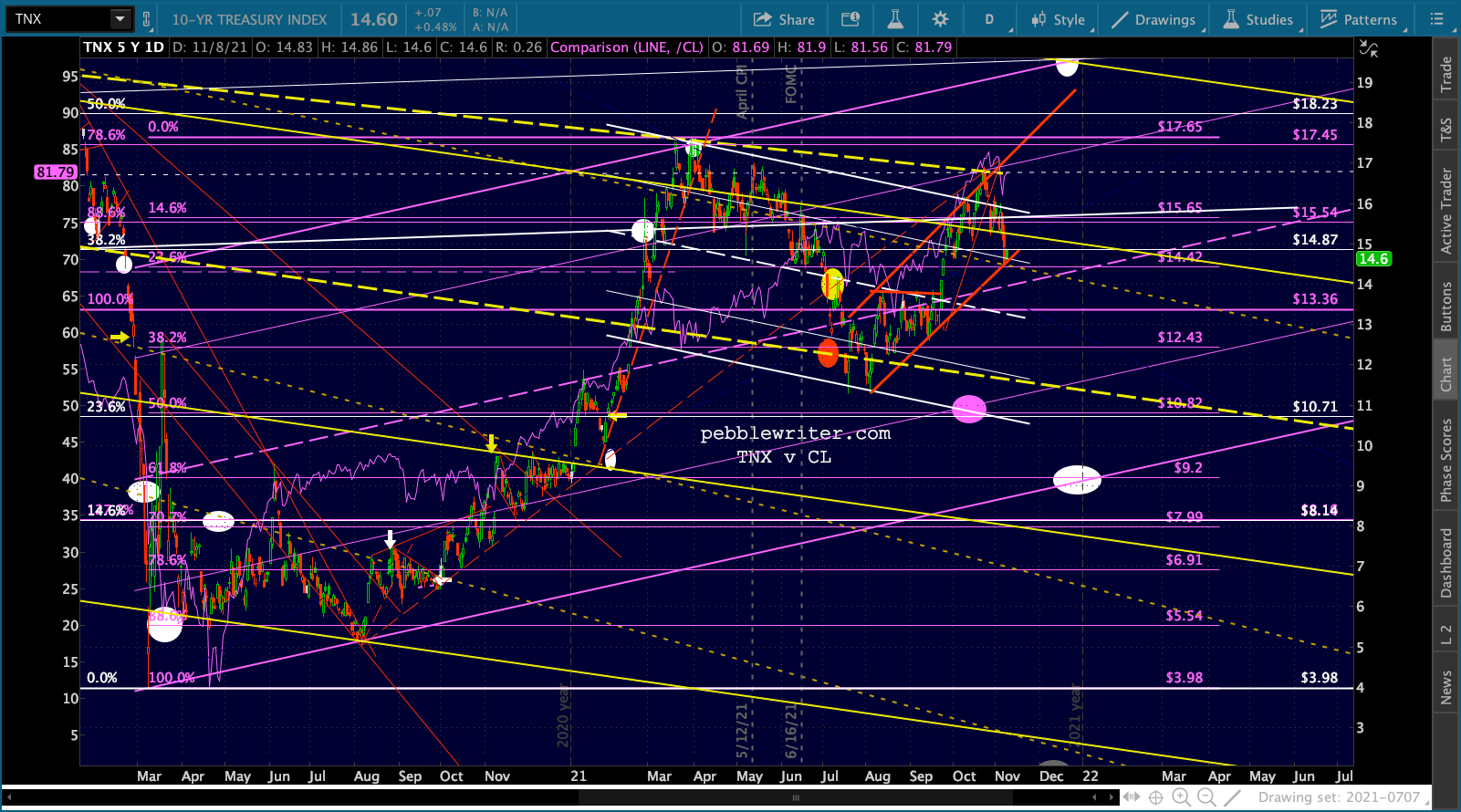Click the April CPI vertical line label
The height and width of the screenshot is (812, 1461).
pos(742,92)
